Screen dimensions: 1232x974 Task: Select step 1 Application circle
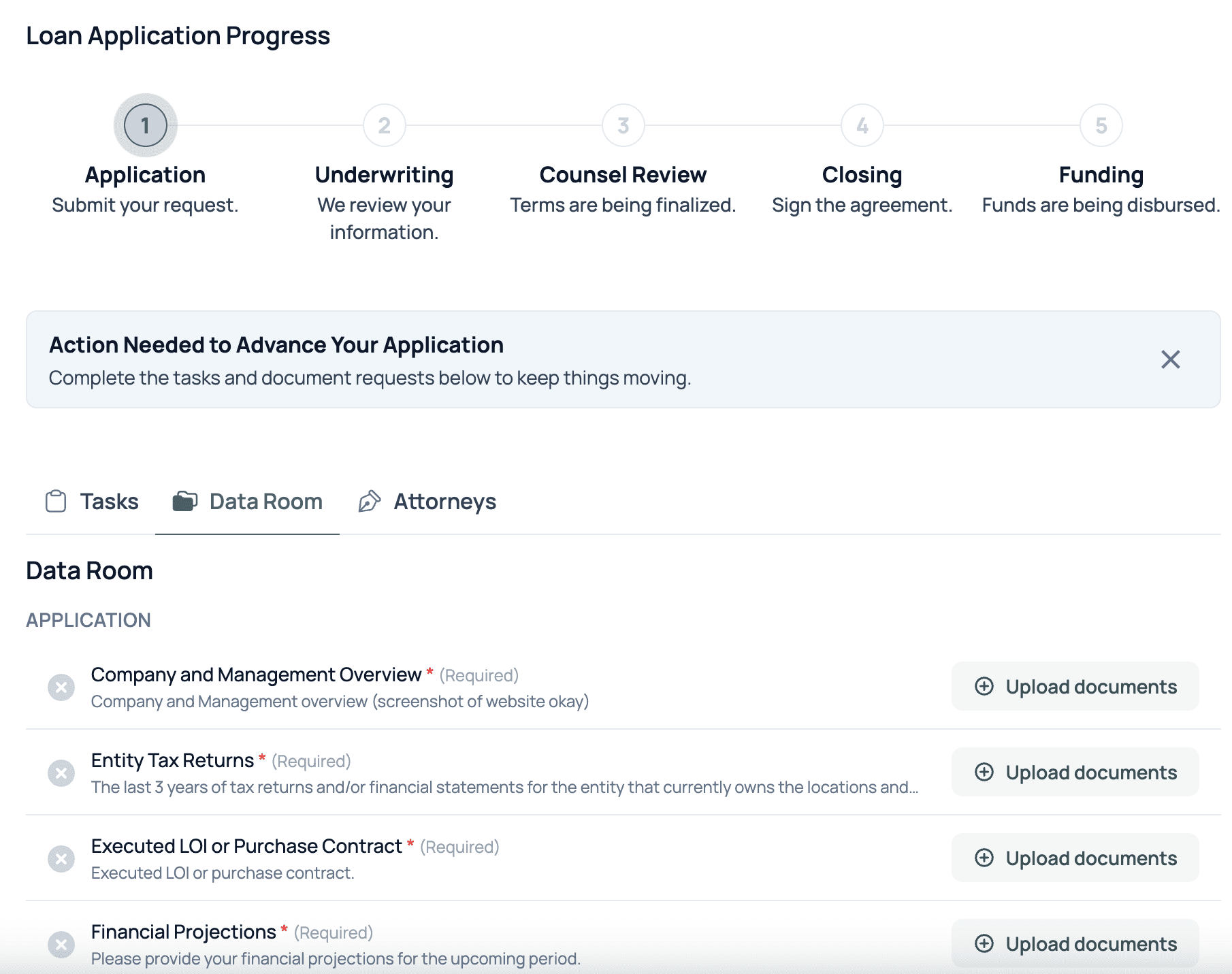coord(146,125)
